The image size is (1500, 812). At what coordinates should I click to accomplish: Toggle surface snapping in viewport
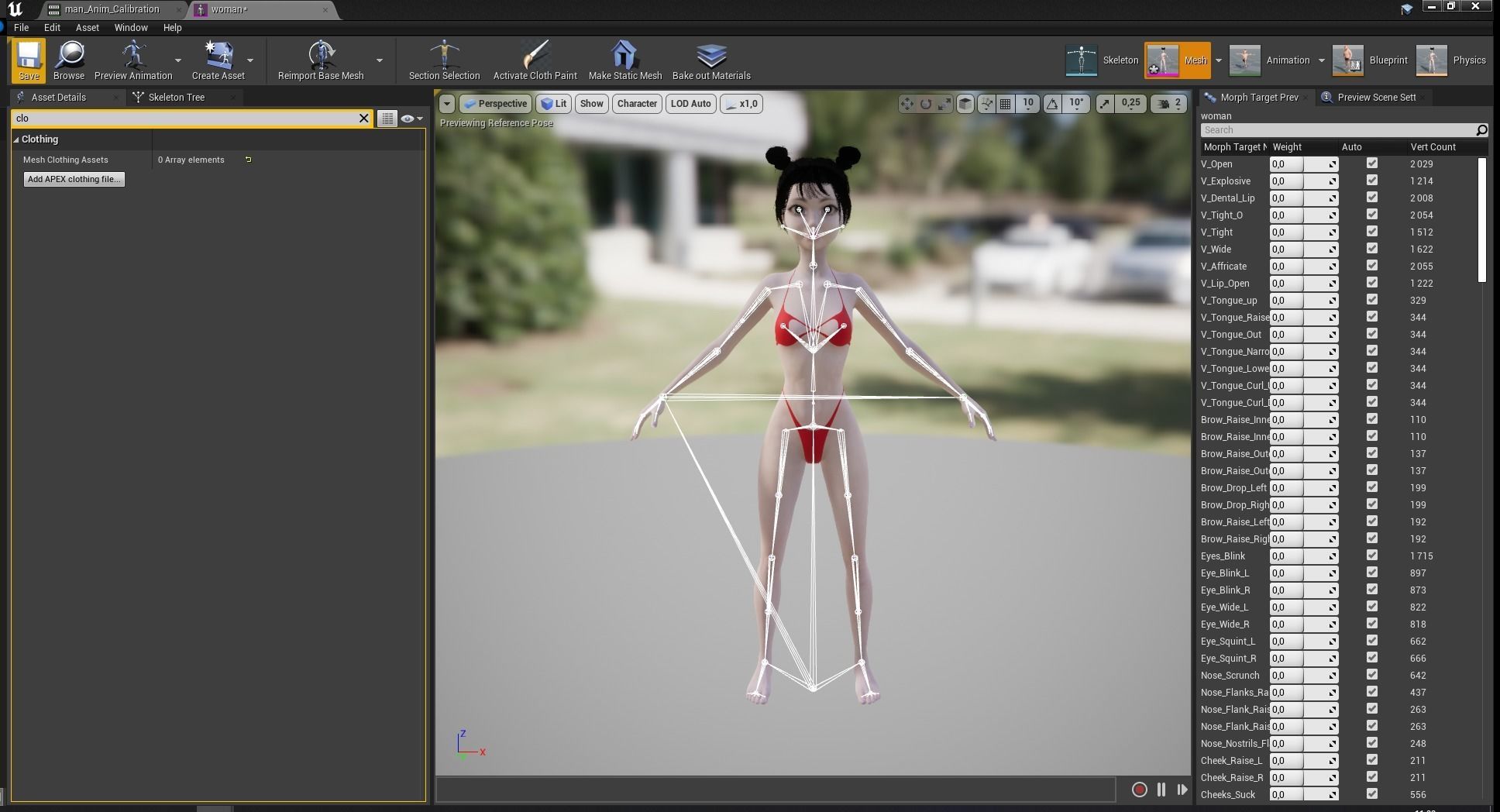point(986,104)
